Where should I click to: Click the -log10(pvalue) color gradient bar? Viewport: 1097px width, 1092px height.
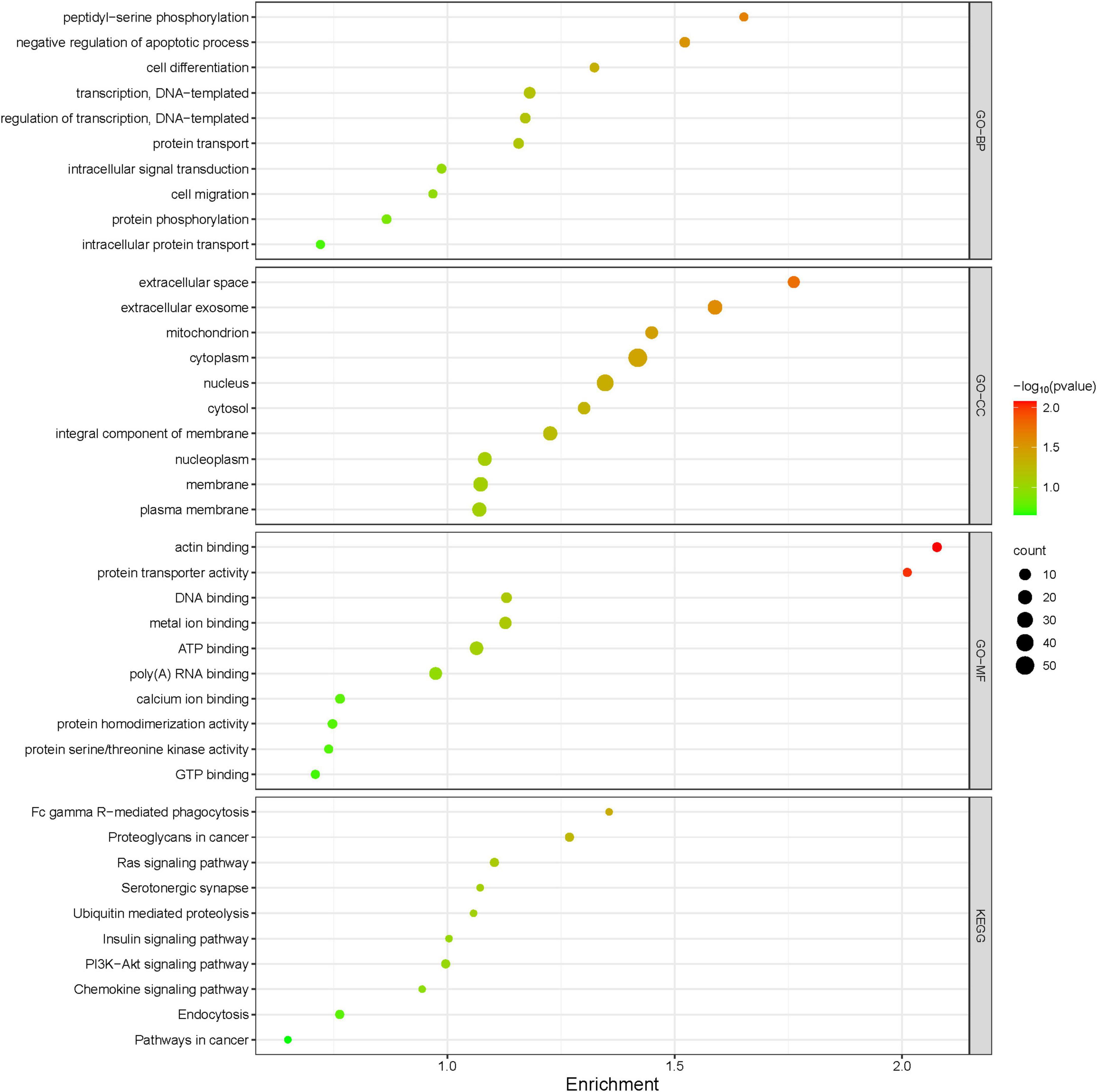pyautogui.click(x=1025, y=458)
